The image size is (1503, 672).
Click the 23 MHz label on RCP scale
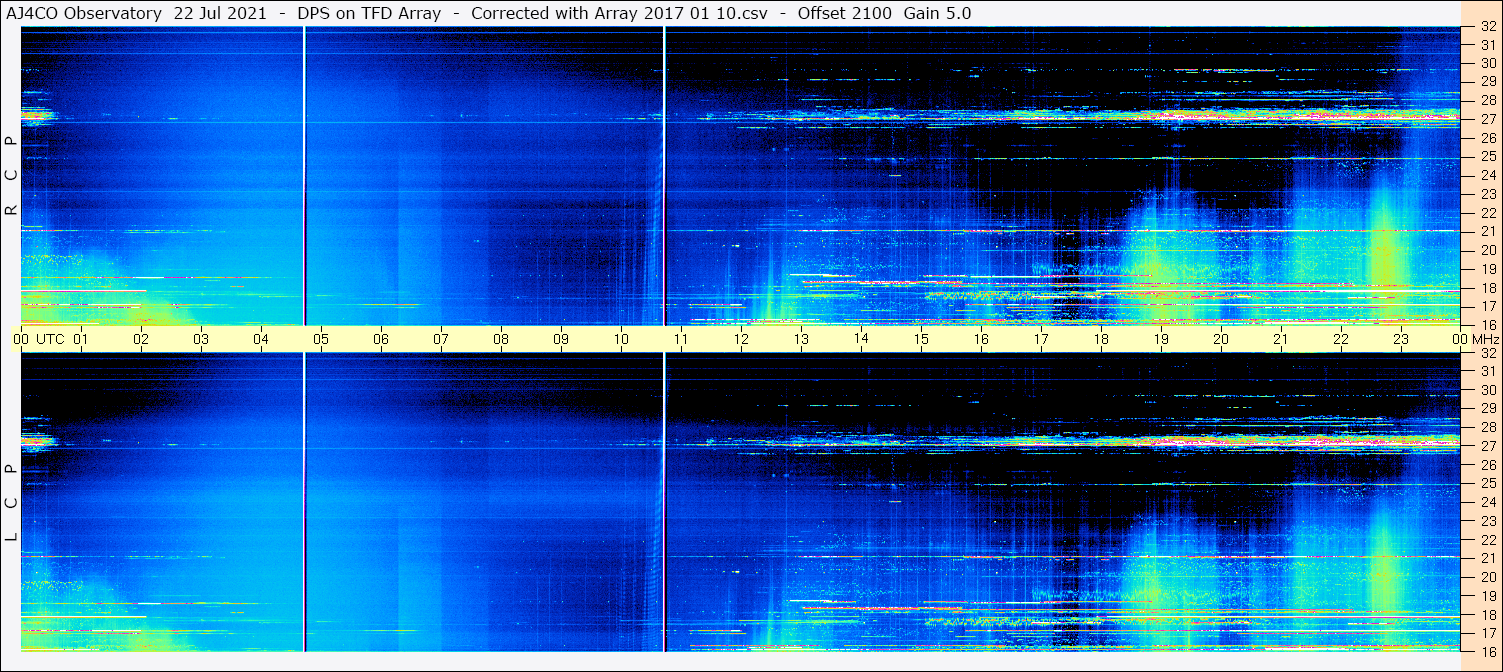click(1487, 194)
